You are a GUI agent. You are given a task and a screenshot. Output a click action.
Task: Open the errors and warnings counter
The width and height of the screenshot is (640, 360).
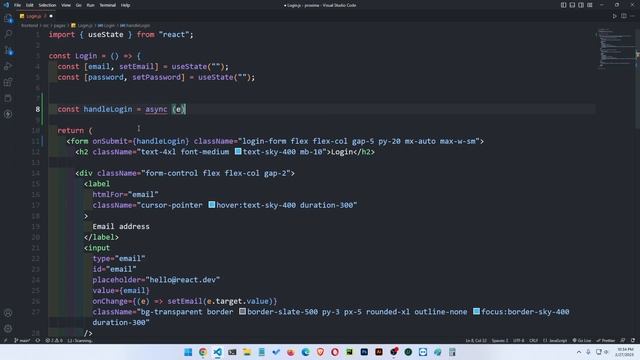[54, 340]
